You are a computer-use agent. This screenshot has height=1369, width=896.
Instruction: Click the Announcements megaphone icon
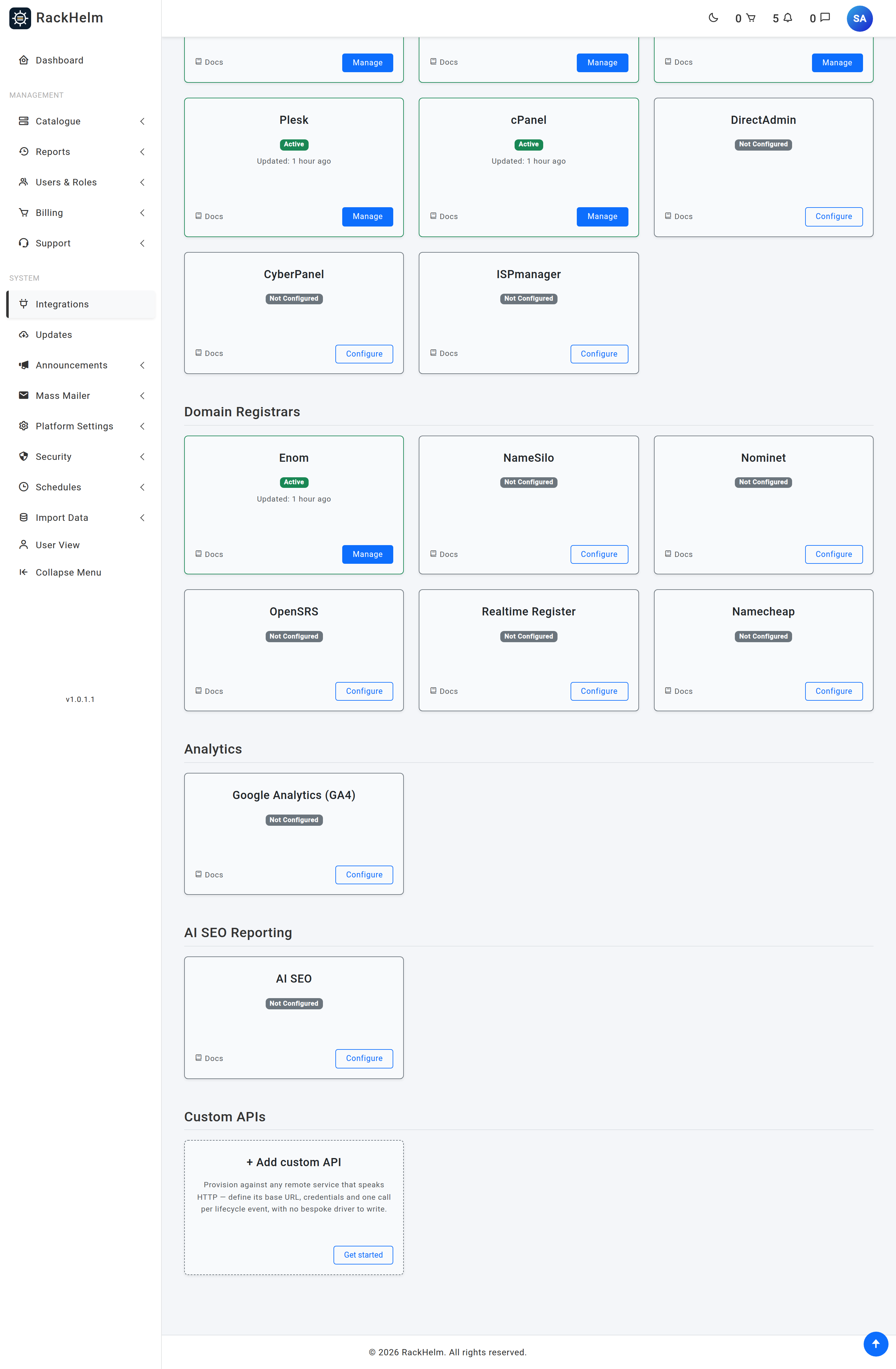click(24, 365)
